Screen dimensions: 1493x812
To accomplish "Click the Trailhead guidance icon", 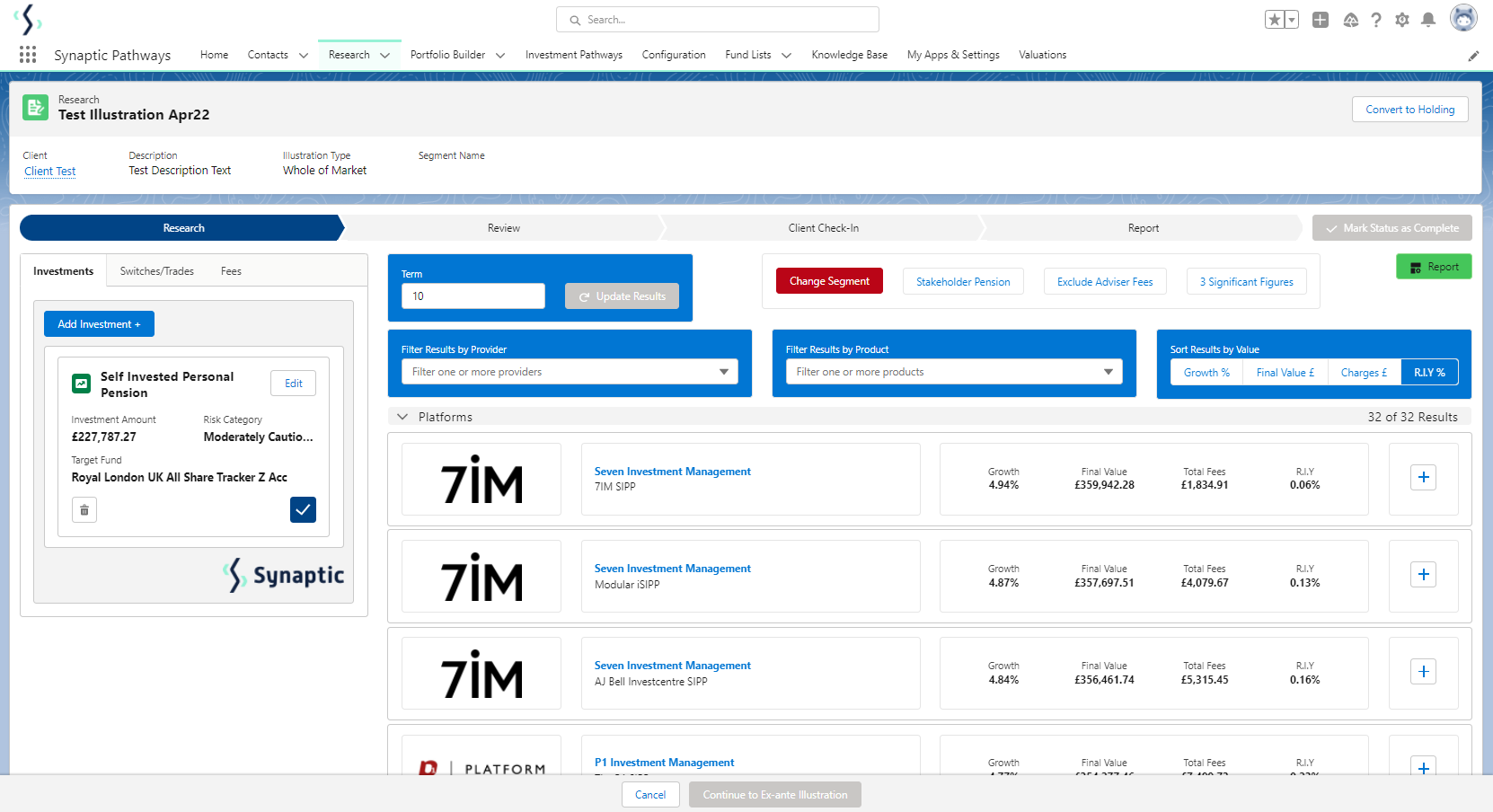I will pos(1350,20).
